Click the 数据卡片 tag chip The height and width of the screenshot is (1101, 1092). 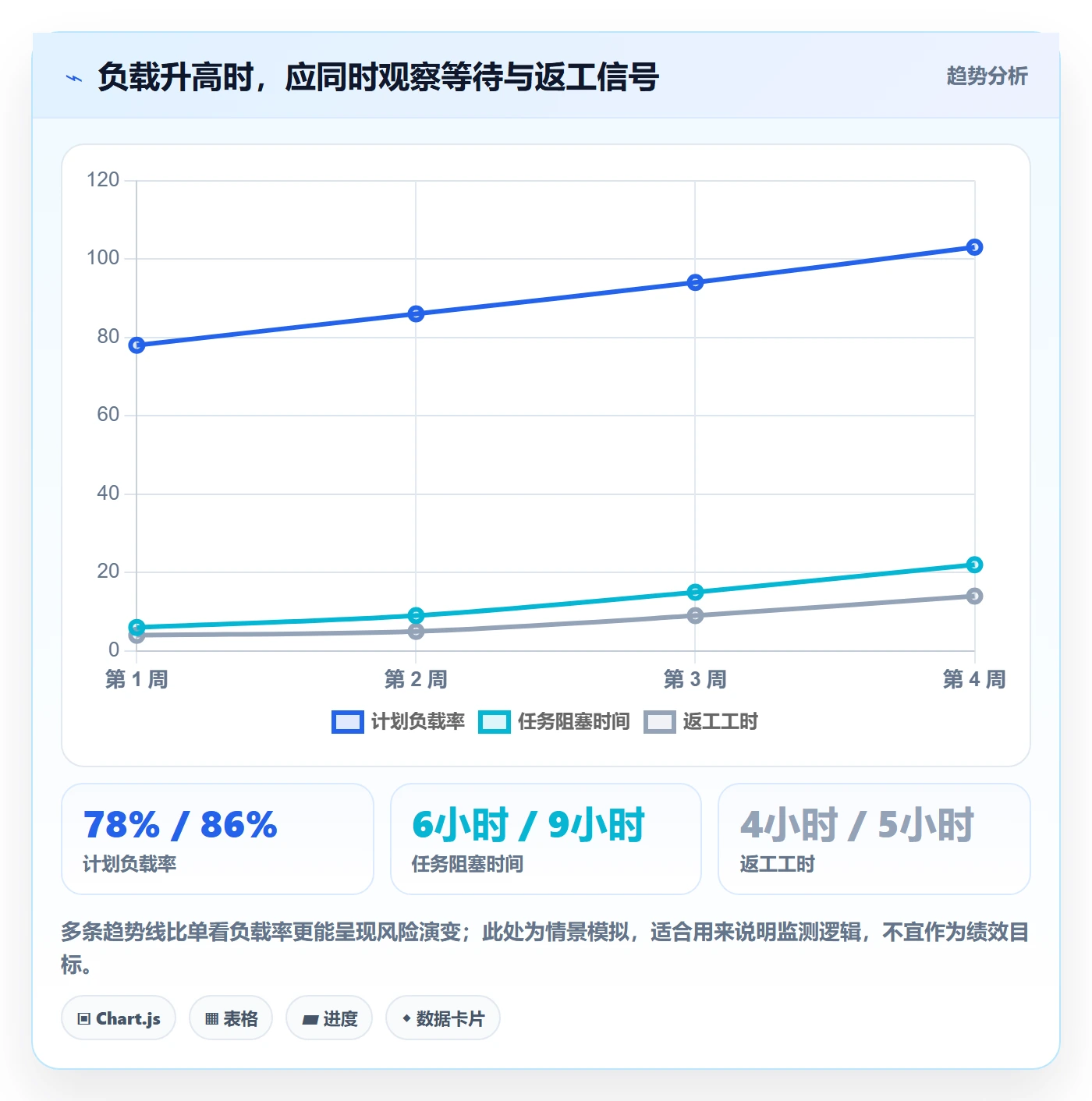[x=443, y=1018]
